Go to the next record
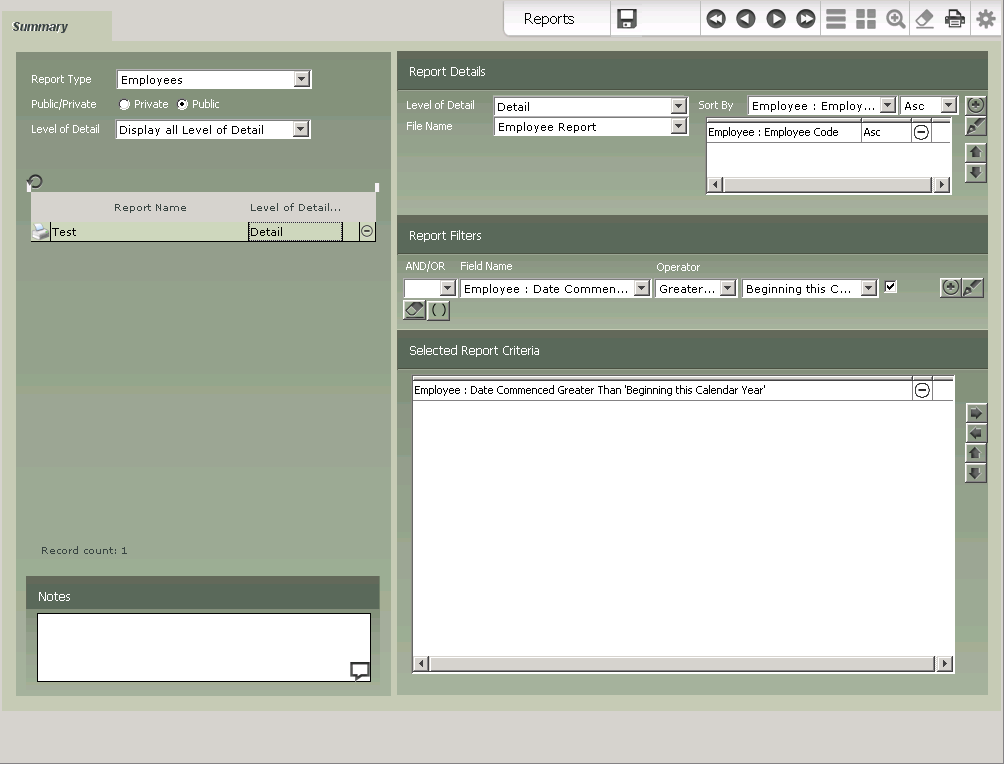Viewport: 1004px width, 764px height. [776, 19]
